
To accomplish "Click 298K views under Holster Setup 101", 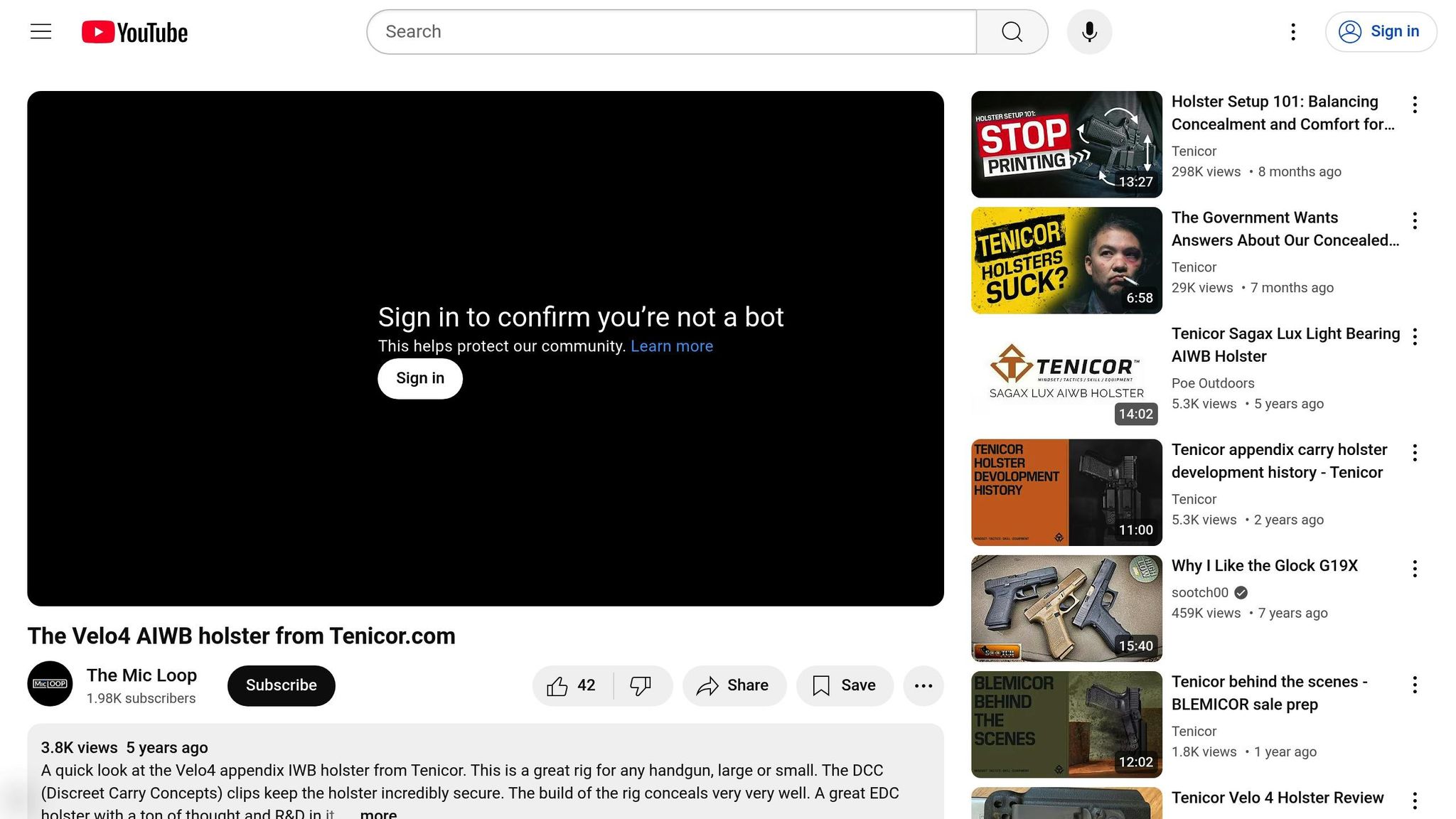I will coord(1206,172).
